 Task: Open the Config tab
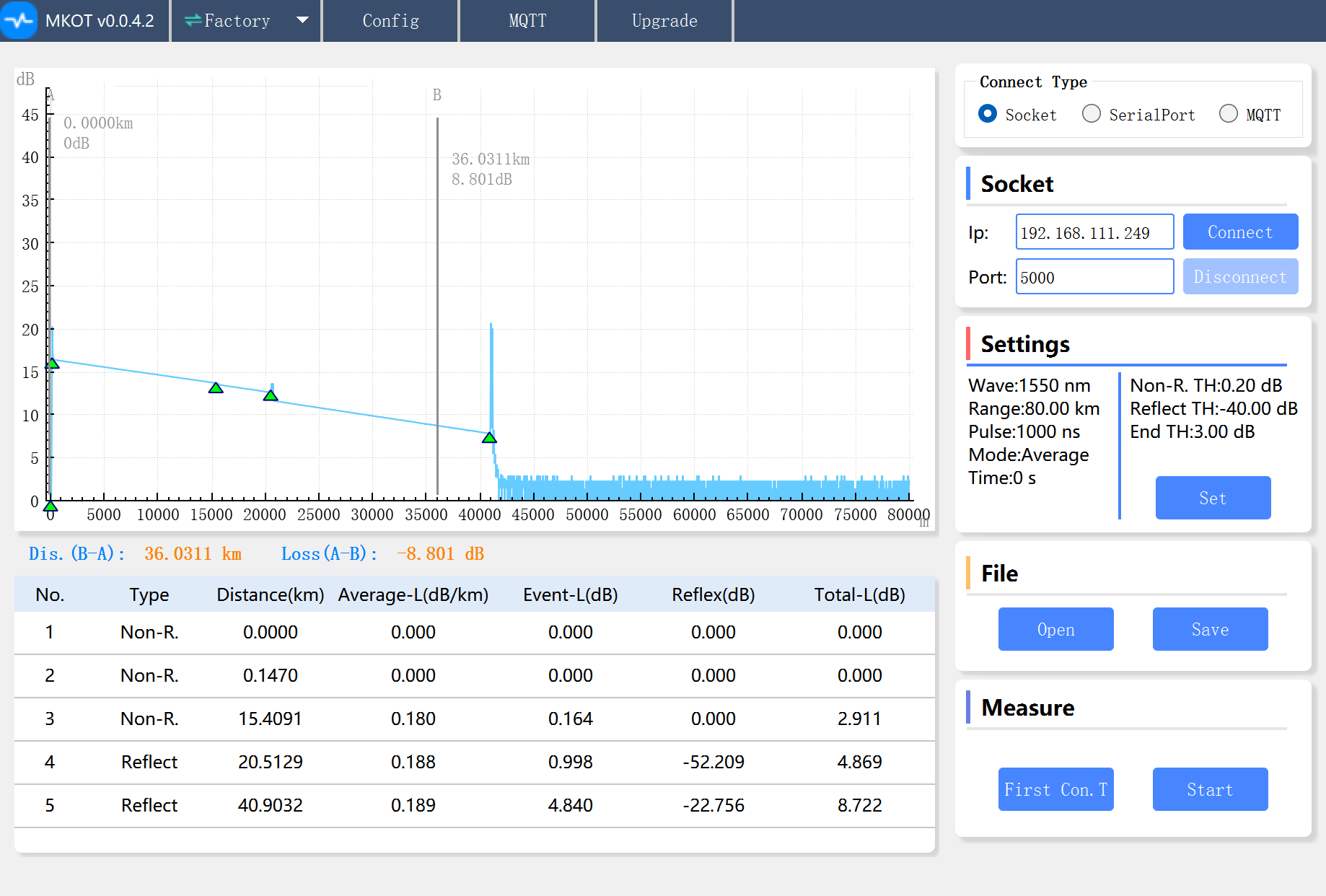(390, 21)
